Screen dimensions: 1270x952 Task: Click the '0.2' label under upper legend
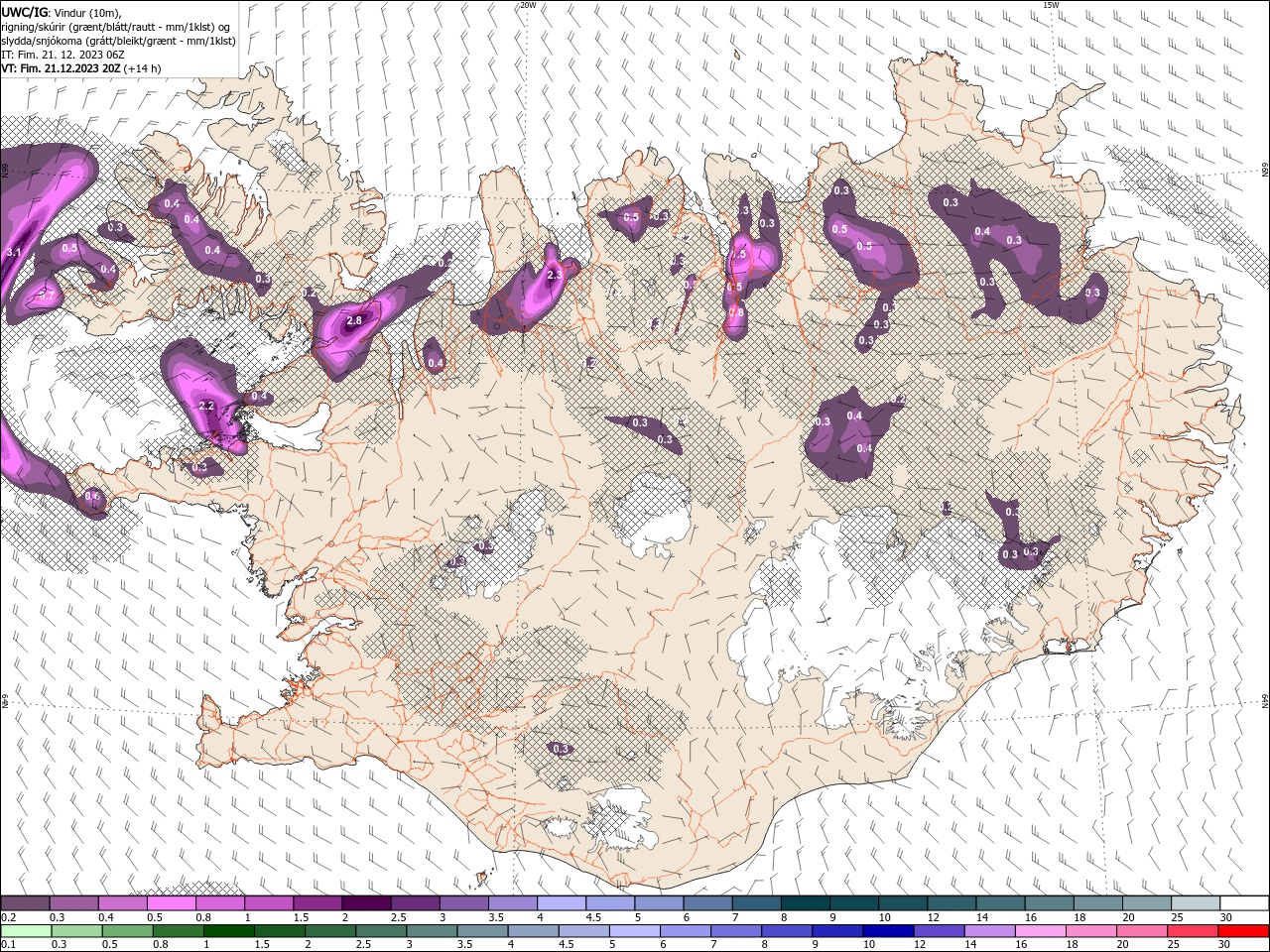click(x=7, y=917)
